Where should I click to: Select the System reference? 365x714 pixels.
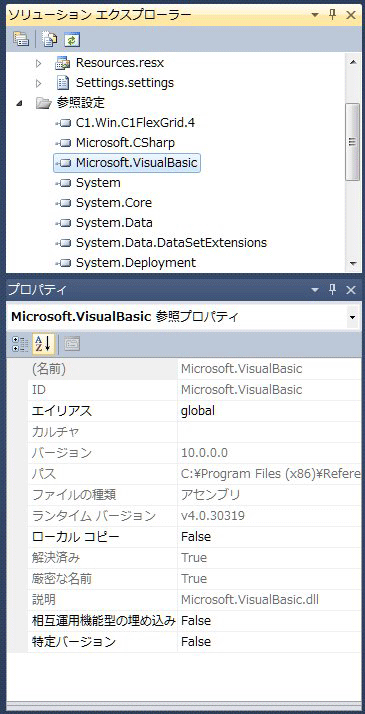tap(98, 183)
